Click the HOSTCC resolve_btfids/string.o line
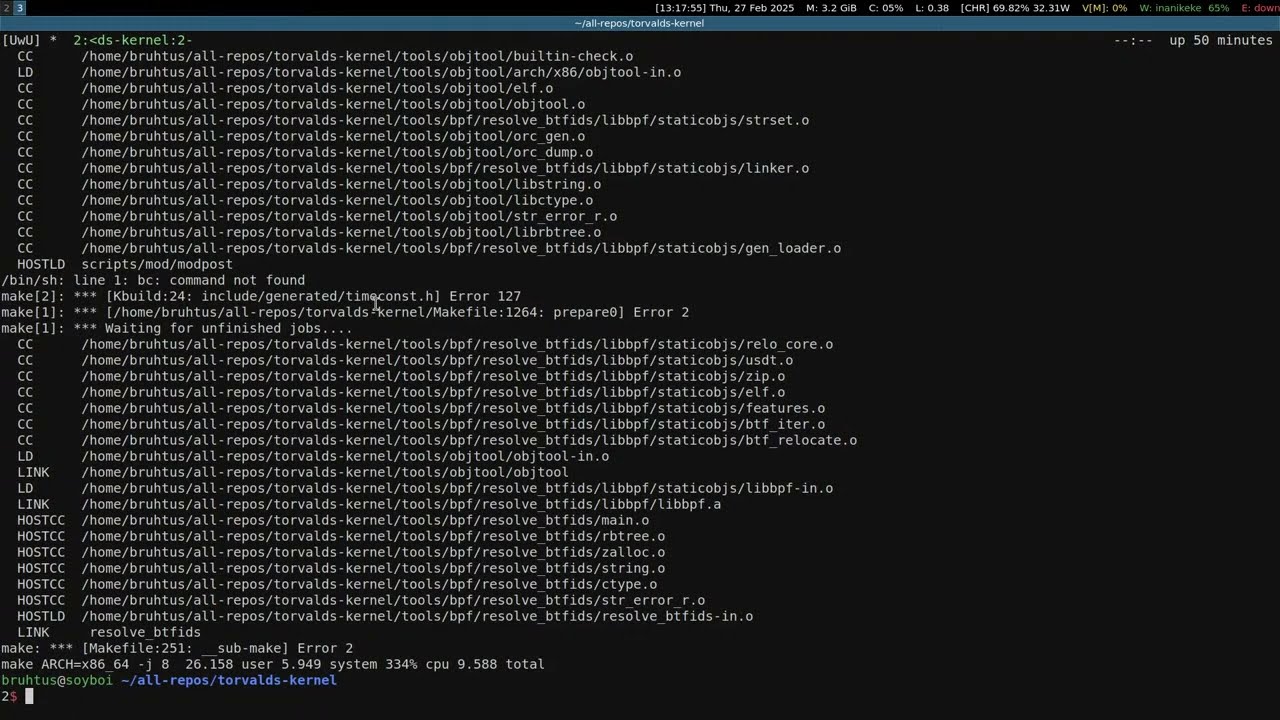 341,568
